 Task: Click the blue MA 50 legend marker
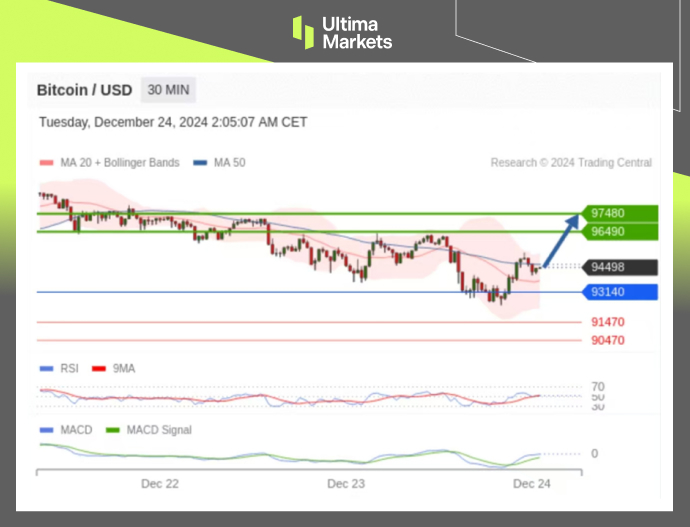pos(200,163)
